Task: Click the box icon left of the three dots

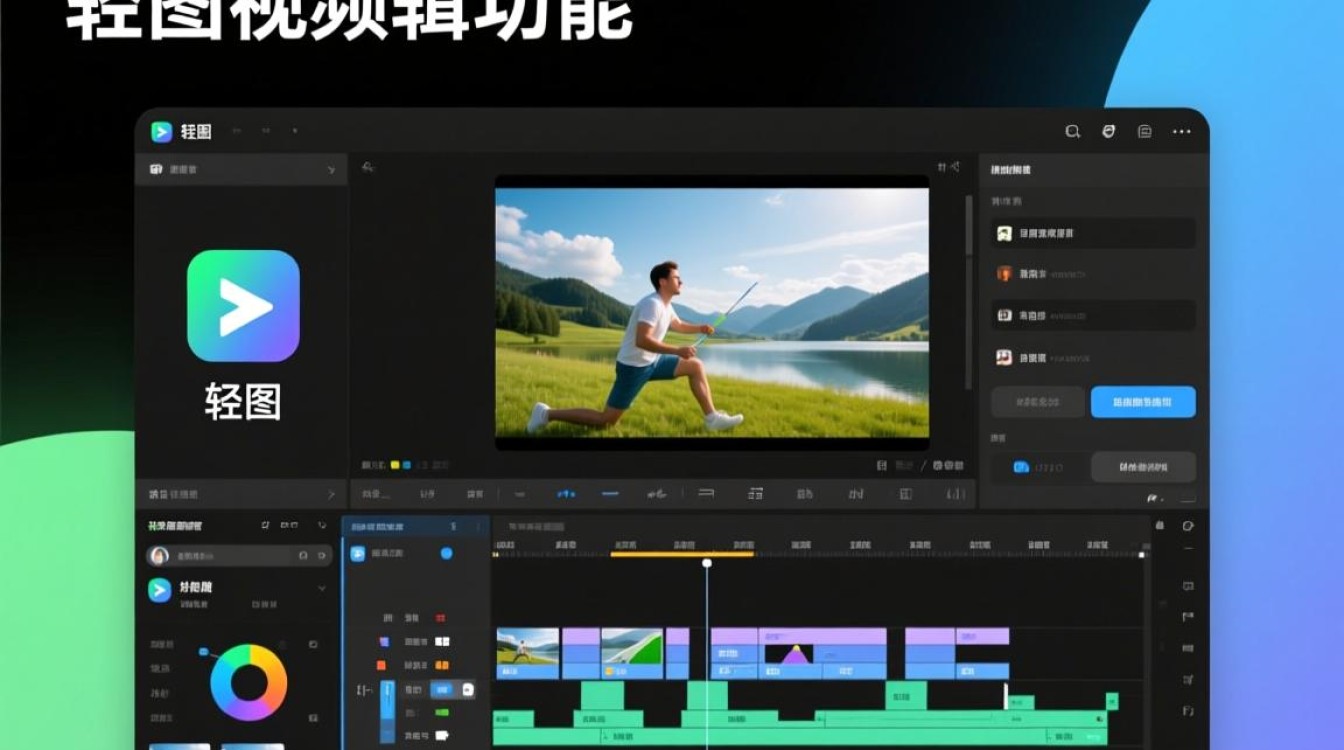Action: (1145, 131)
